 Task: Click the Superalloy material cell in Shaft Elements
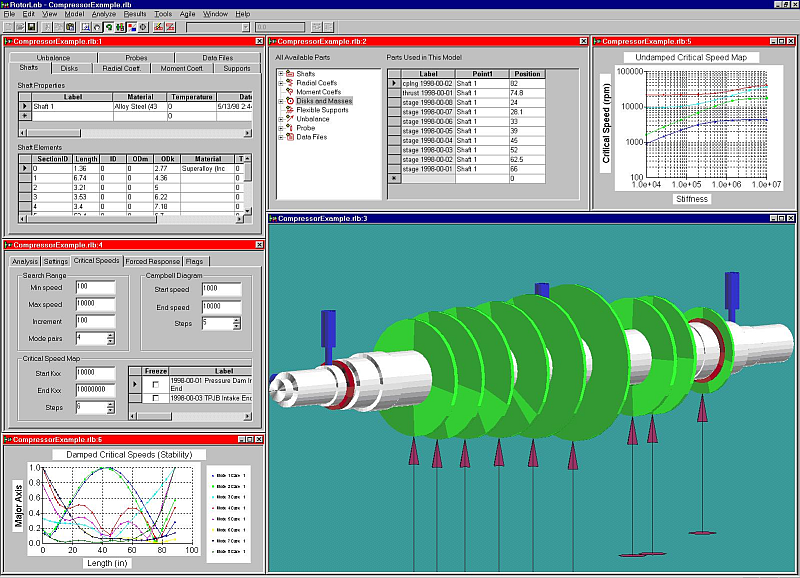(207, 168)
